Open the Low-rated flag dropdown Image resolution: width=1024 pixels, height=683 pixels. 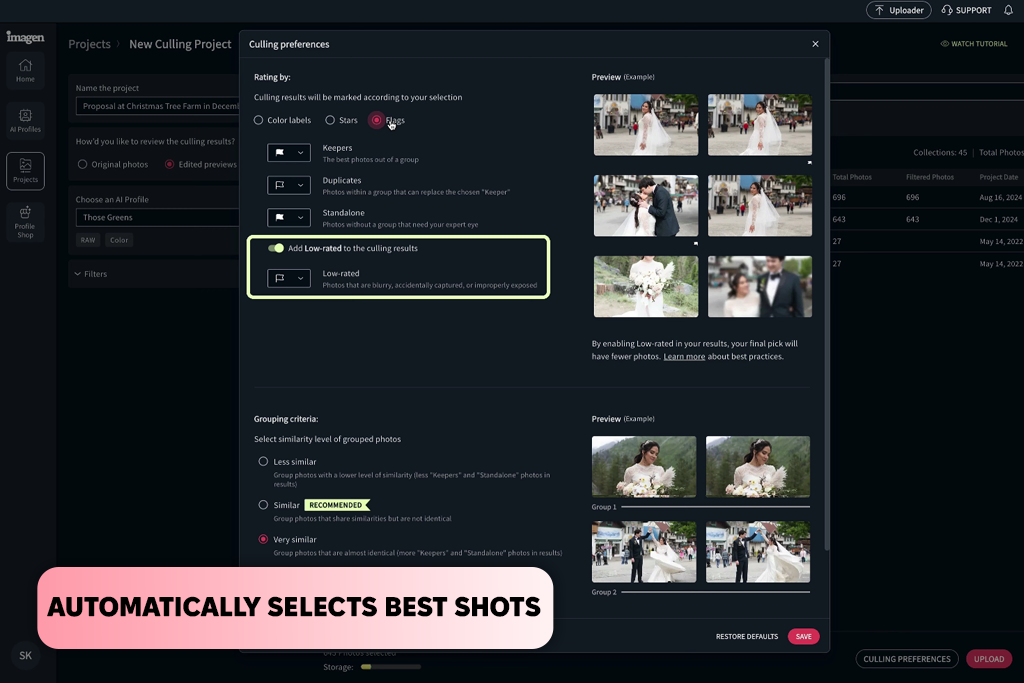click(x=289, y=278)
